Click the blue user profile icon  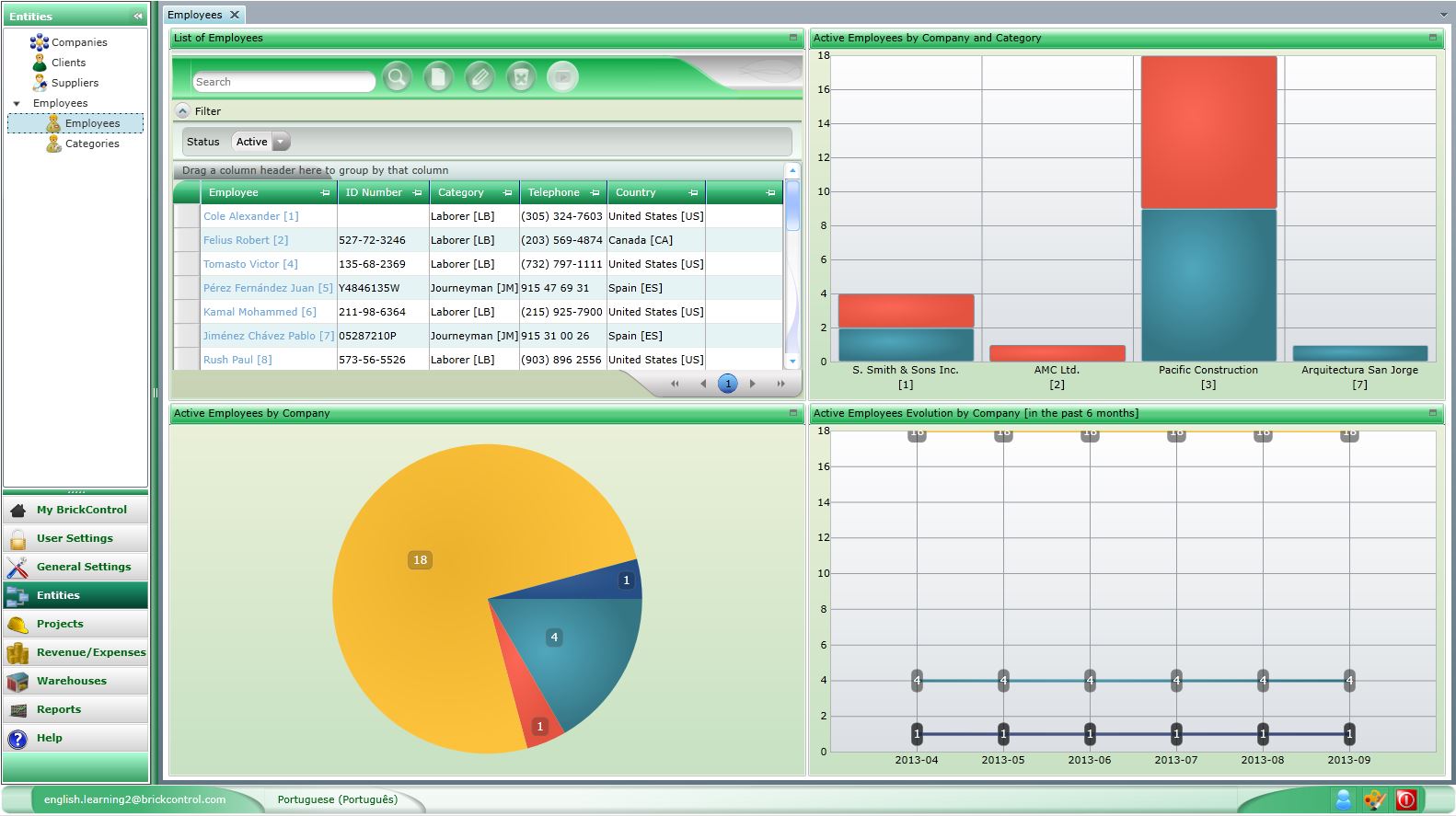coord(1344,799)
